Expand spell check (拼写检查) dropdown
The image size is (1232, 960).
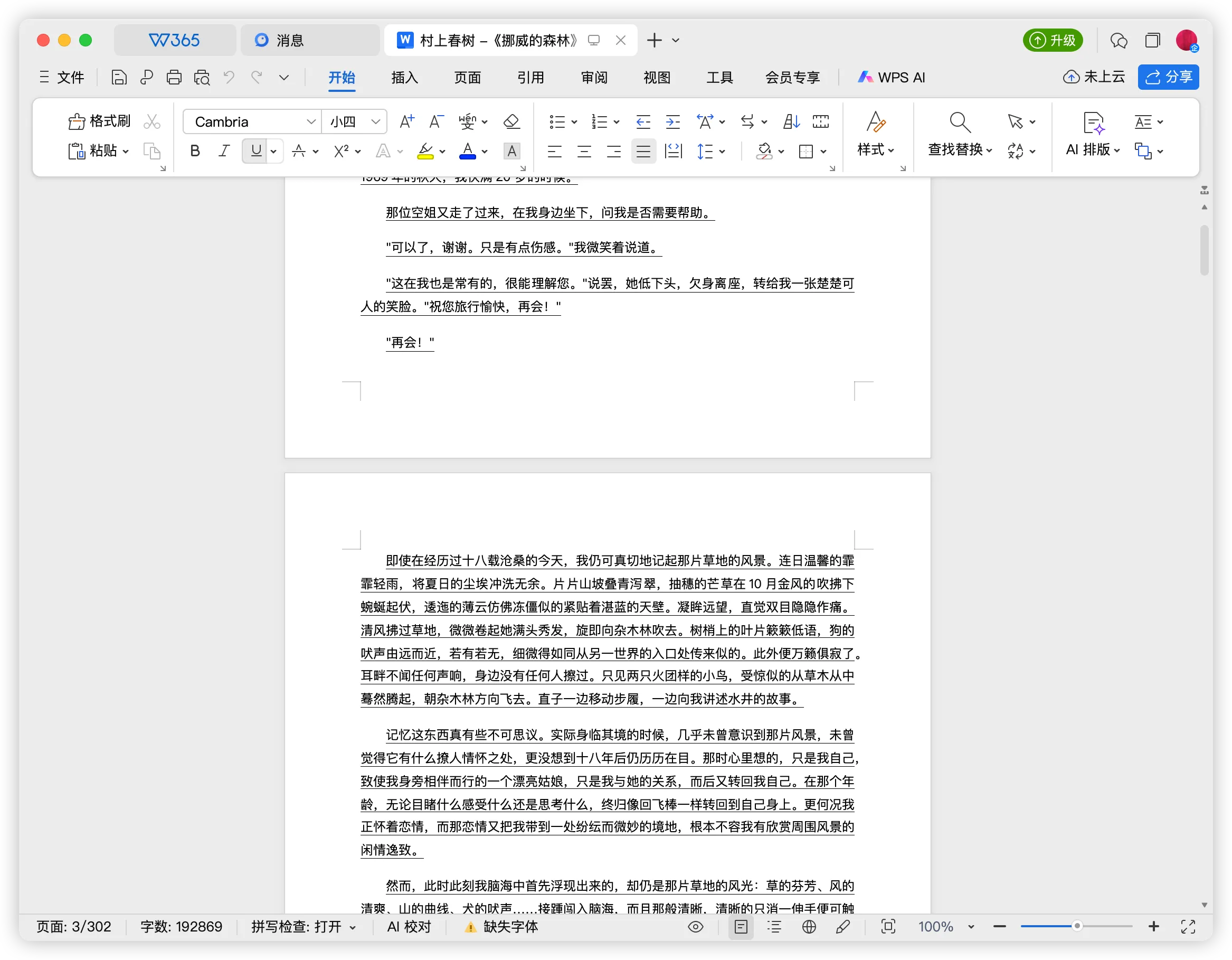click(x=353, y=927)
